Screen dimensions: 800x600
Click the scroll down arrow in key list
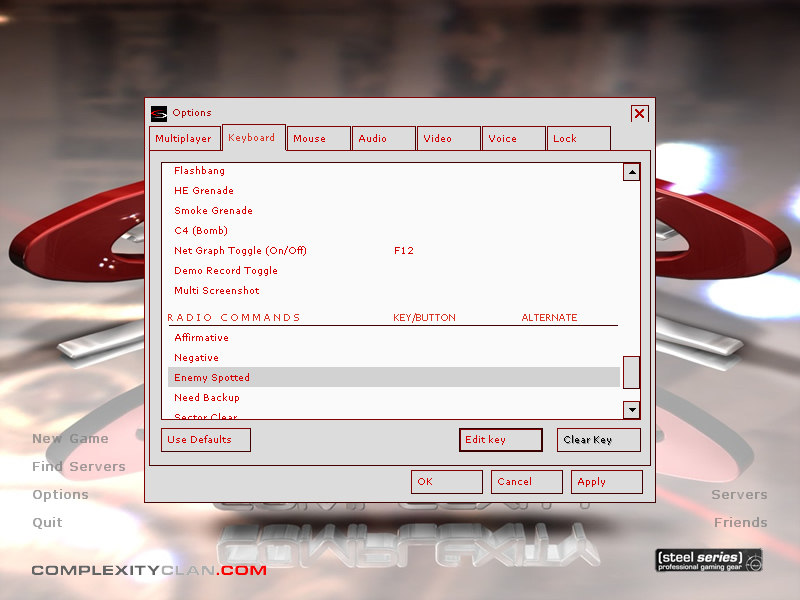point(631,409)
